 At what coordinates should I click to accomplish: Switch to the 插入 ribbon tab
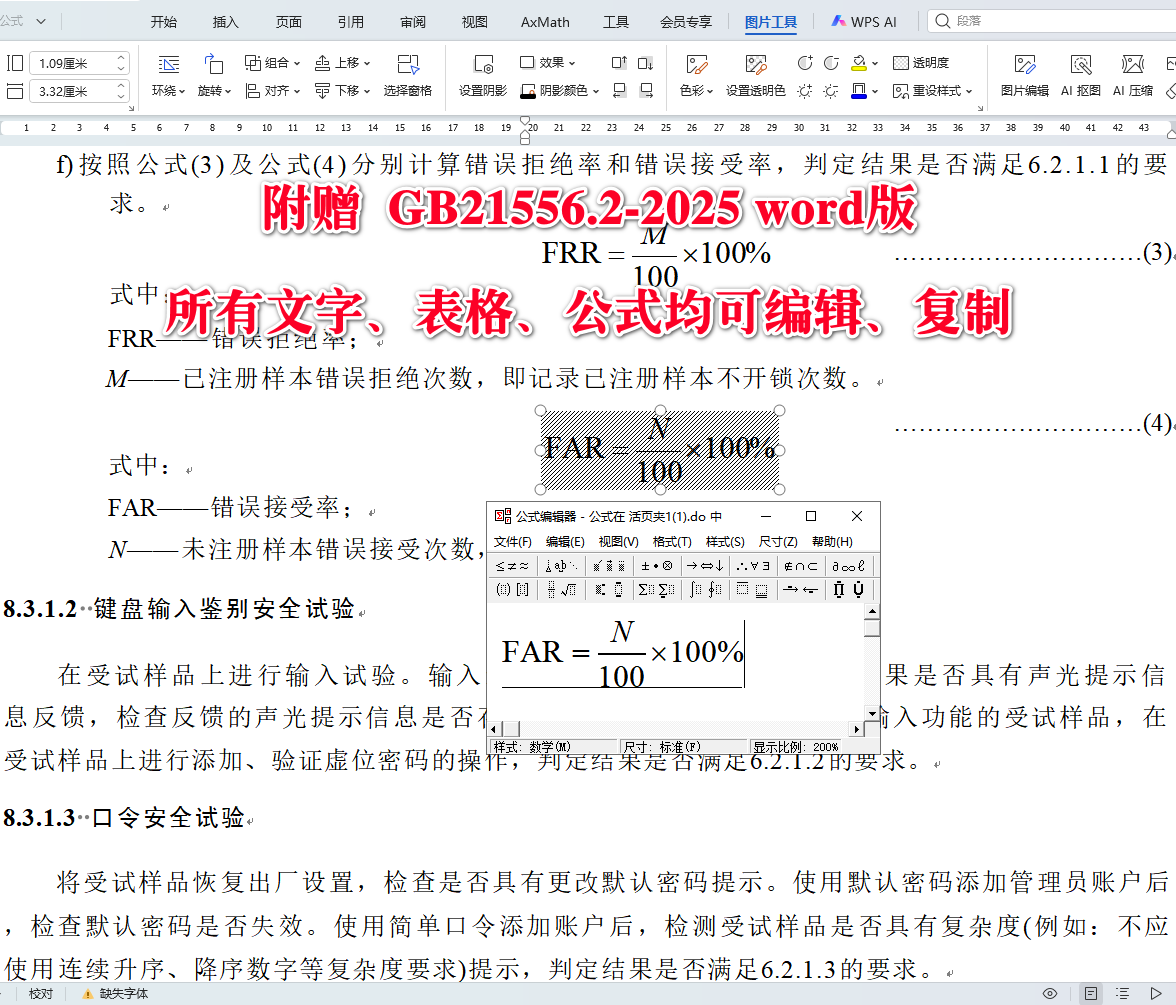(224, 21)
